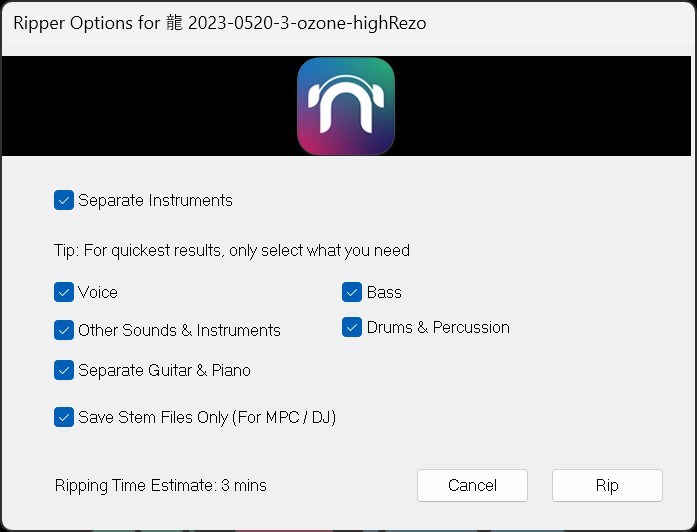This screenshot has width=697, height=532.
Task: Disable the Bass checkbox
Action: tap(352, 292)
